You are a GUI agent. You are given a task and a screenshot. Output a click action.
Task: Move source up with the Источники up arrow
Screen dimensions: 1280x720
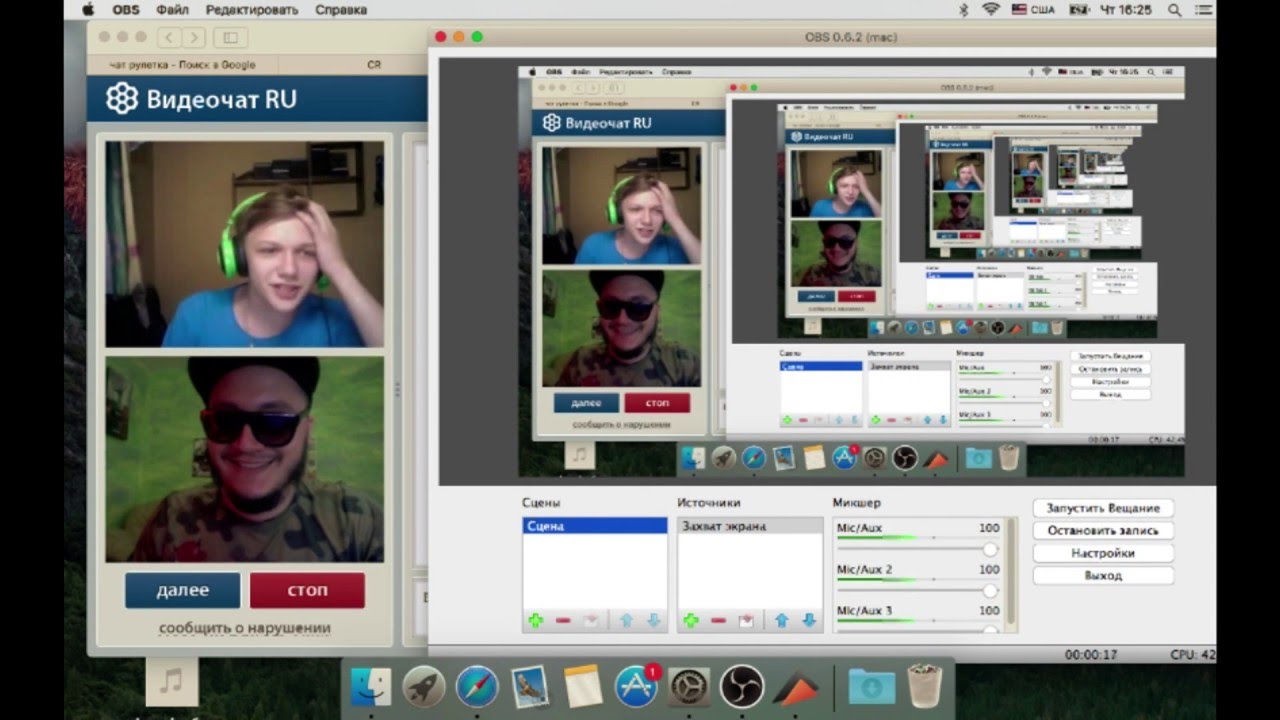(x=782, y=621)
